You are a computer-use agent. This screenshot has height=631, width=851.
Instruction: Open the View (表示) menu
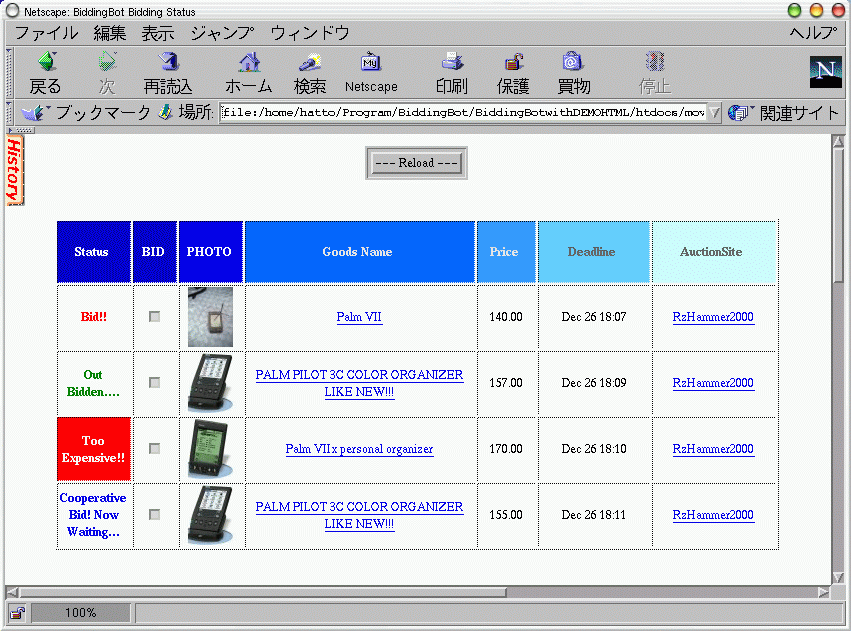[x=158, y=33]
